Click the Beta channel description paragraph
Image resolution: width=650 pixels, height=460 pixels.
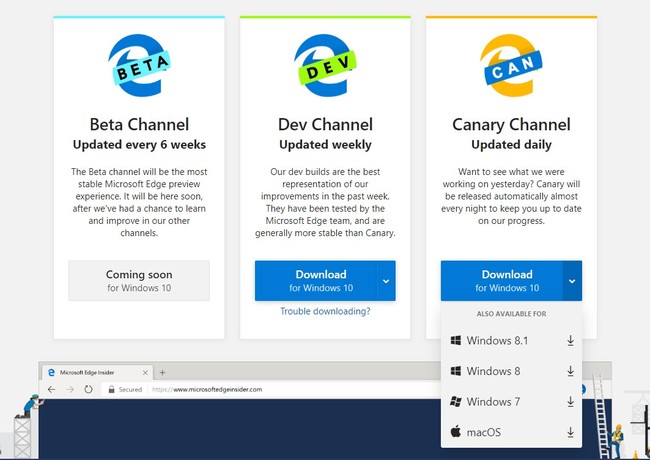click(x=139, y=202)
